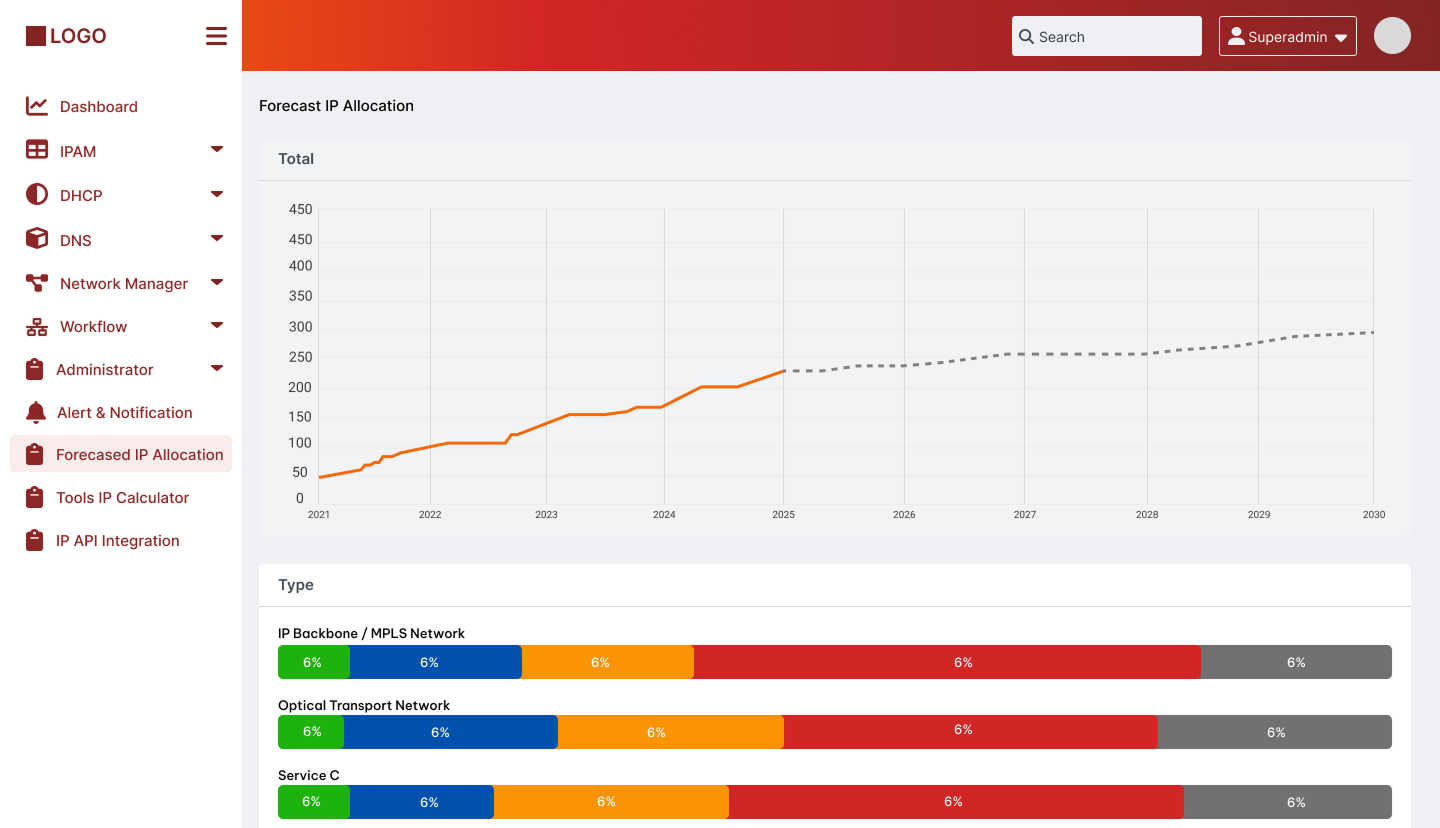This screenshot has width=1440, height=828.
Task: Click the magnifier icon in search box
Action: (x=1026, y=37)
